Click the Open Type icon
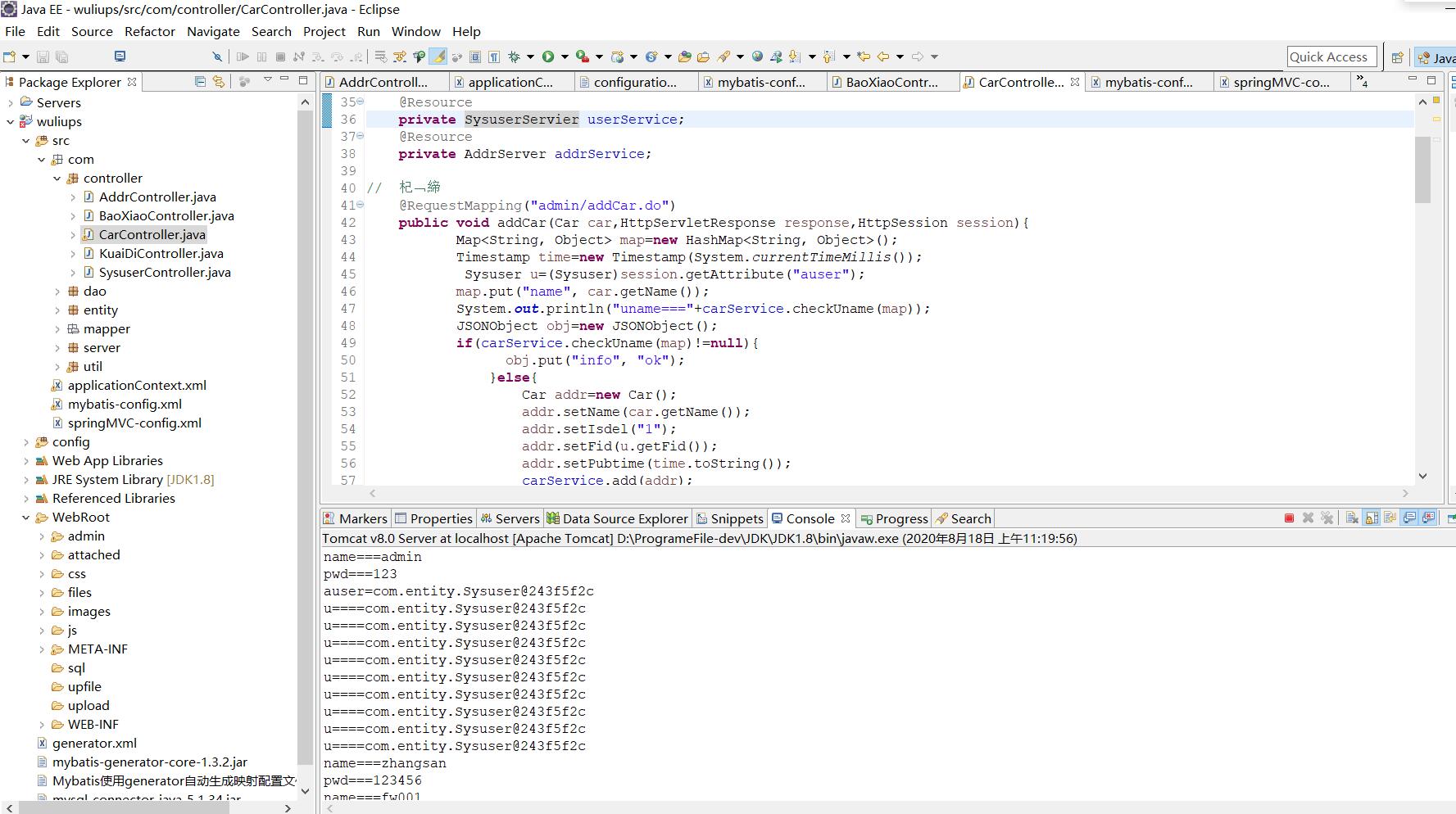This screenshot has width=1456, height=814. pyautogui.click(x=685, y=57)
